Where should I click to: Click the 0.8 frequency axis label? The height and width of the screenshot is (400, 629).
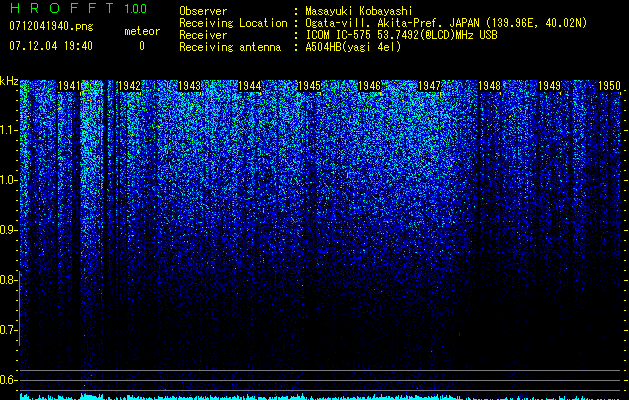(9, 280)
